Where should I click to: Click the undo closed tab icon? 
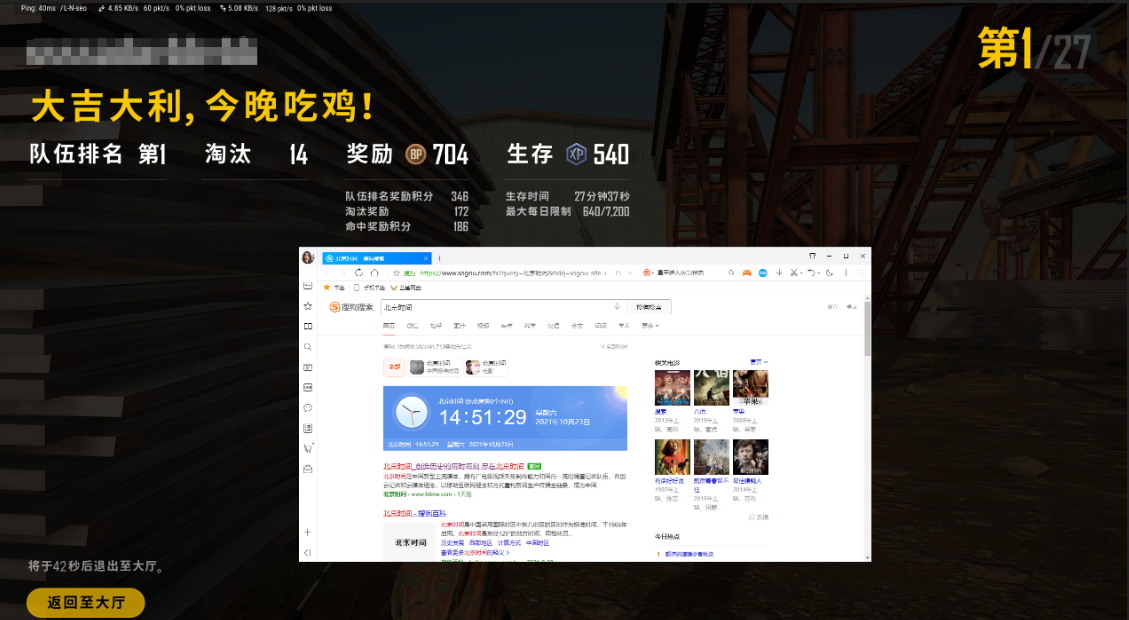811,273
